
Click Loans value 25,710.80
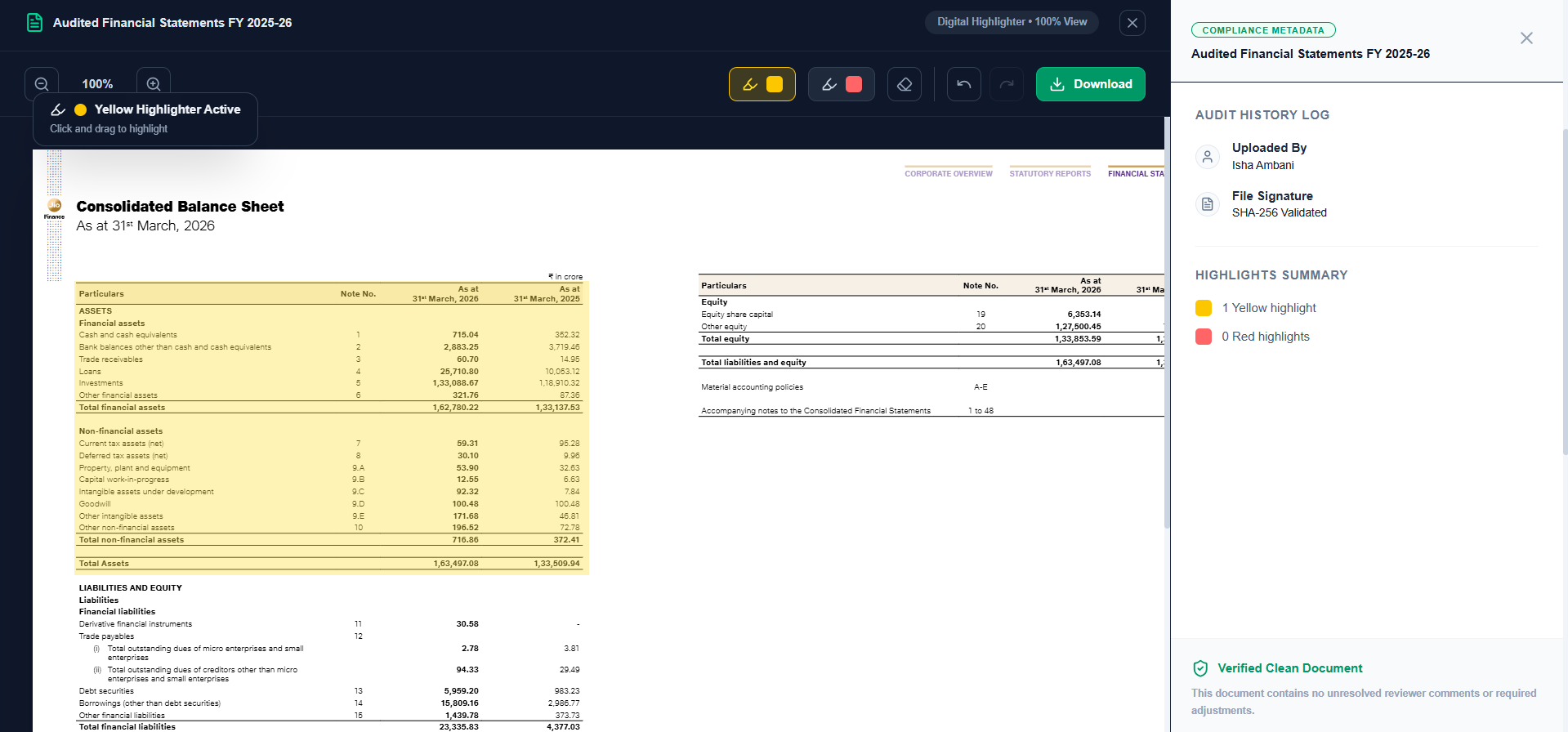459,372
